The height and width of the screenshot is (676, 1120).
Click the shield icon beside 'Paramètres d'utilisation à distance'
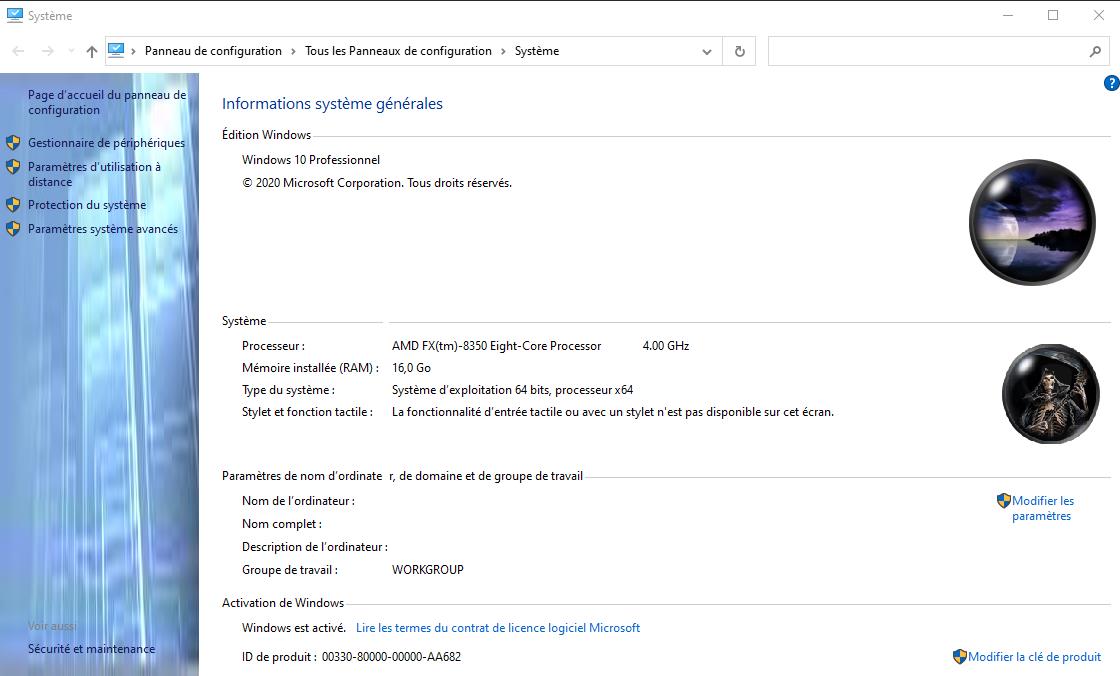click(13, 166)
